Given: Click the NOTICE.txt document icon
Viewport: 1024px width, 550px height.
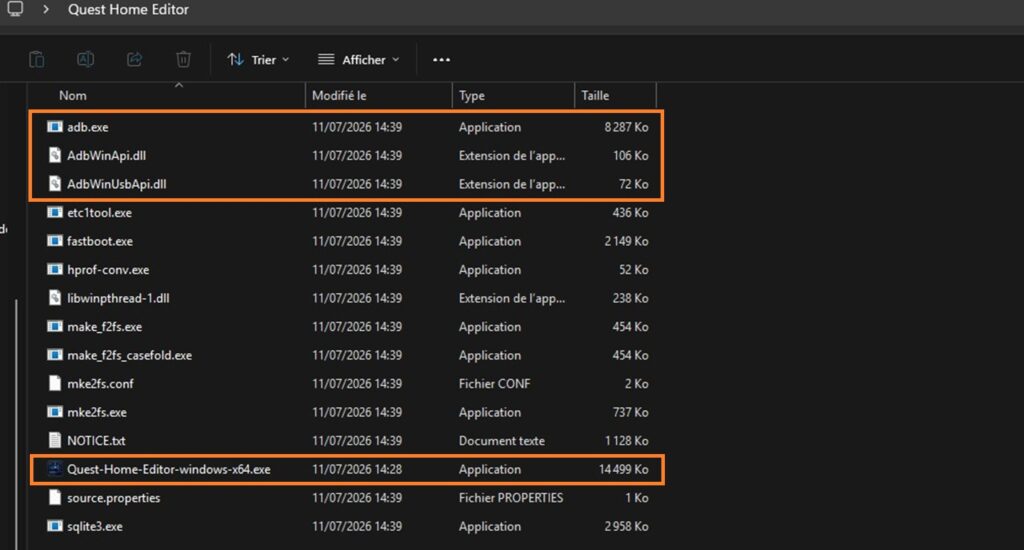Looking at the screenshot, I should pos(55,440).
